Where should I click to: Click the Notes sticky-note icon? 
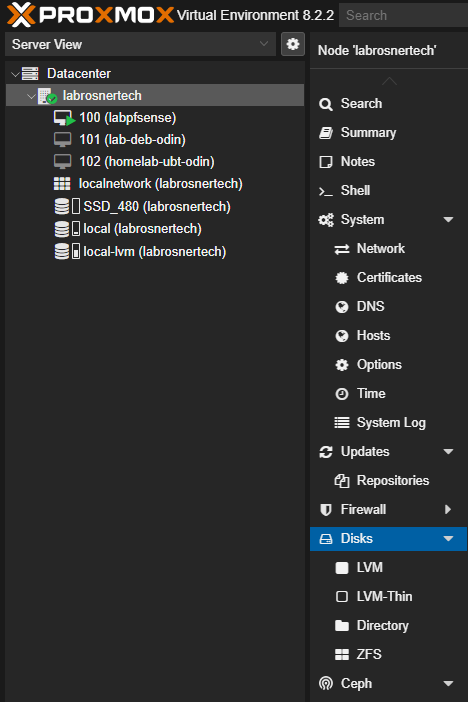click(326, 162)
